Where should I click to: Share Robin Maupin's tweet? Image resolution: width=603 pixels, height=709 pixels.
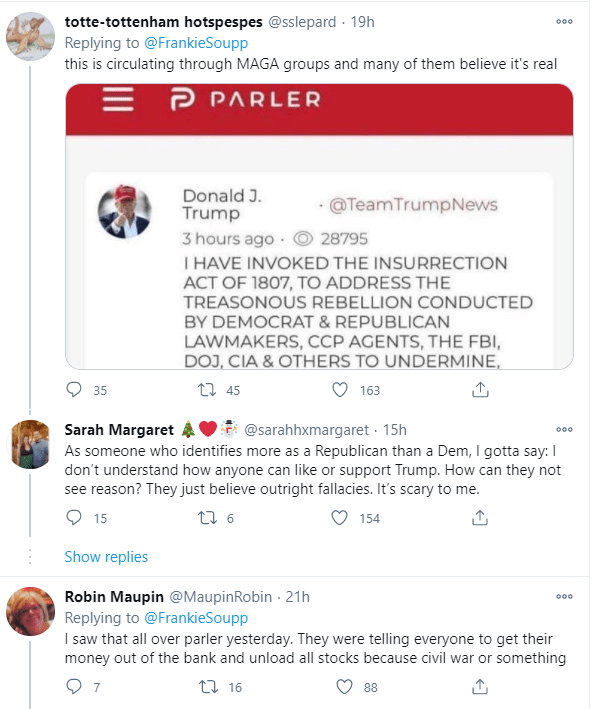click(x=479, y=686)
